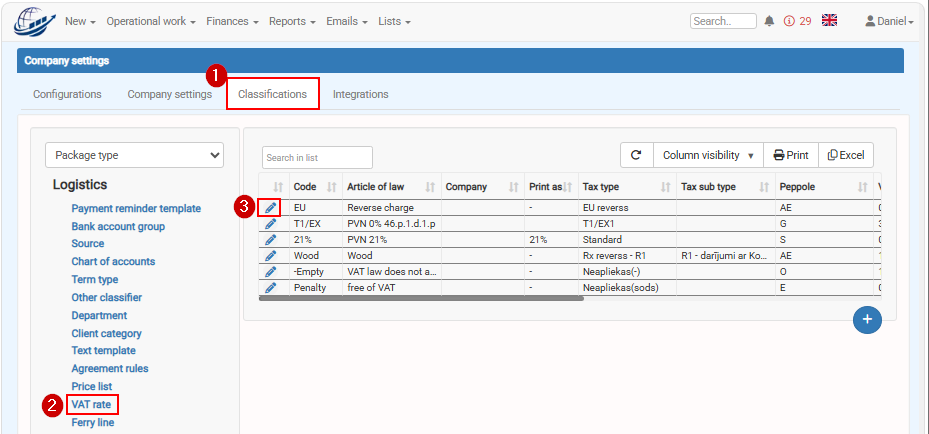
Task: Click the globe company logo
Action: [x=34, y=21]
